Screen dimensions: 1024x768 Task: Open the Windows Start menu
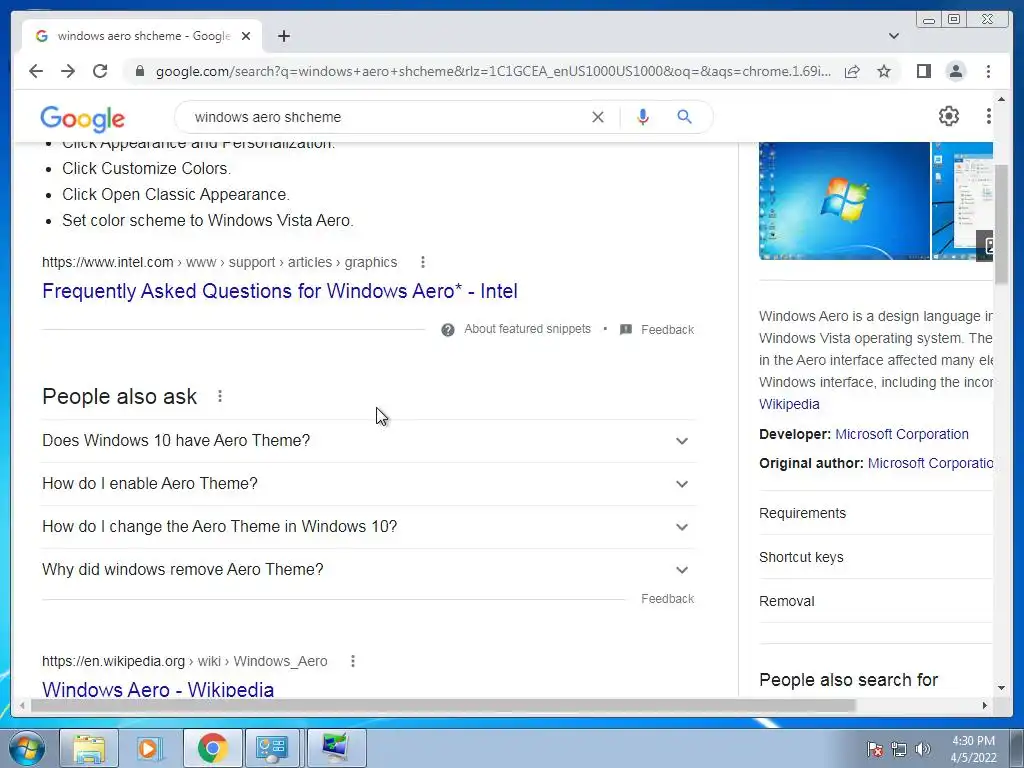tap(27, 748)
